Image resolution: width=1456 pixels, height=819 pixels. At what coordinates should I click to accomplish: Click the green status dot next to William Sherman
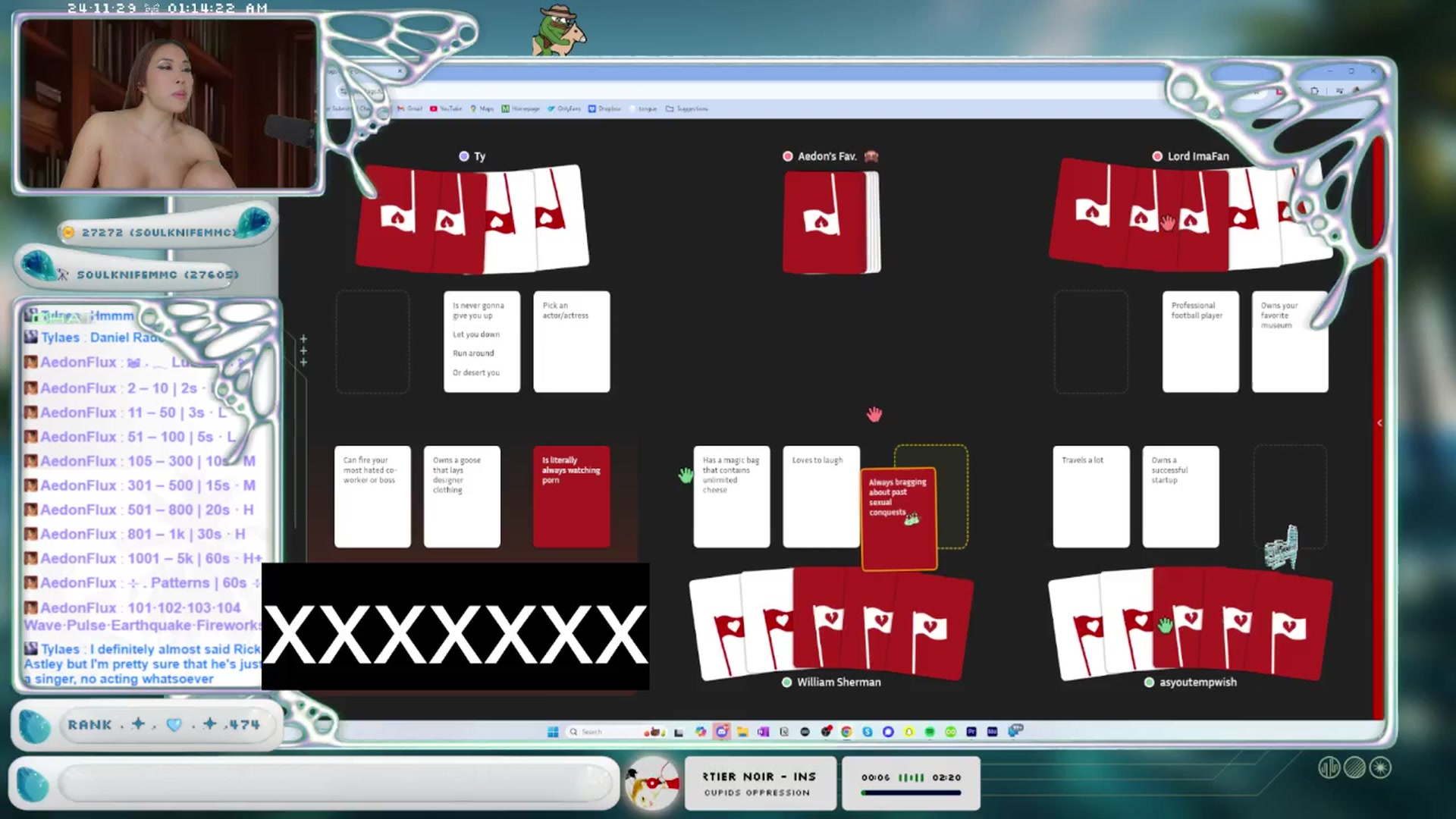click(x=786, y=682)
